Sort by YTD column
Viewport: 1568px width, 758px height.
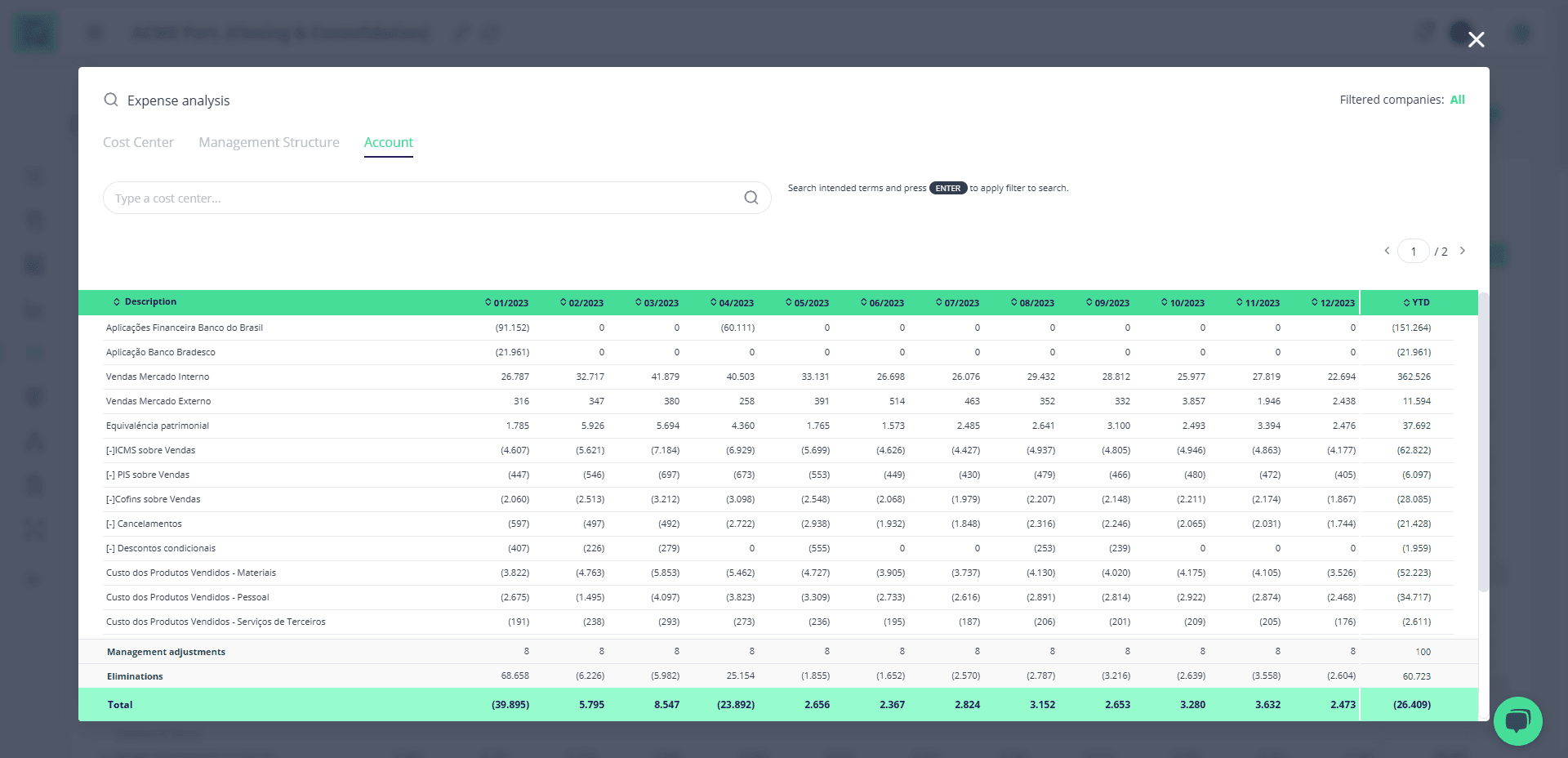[1416, 302]
